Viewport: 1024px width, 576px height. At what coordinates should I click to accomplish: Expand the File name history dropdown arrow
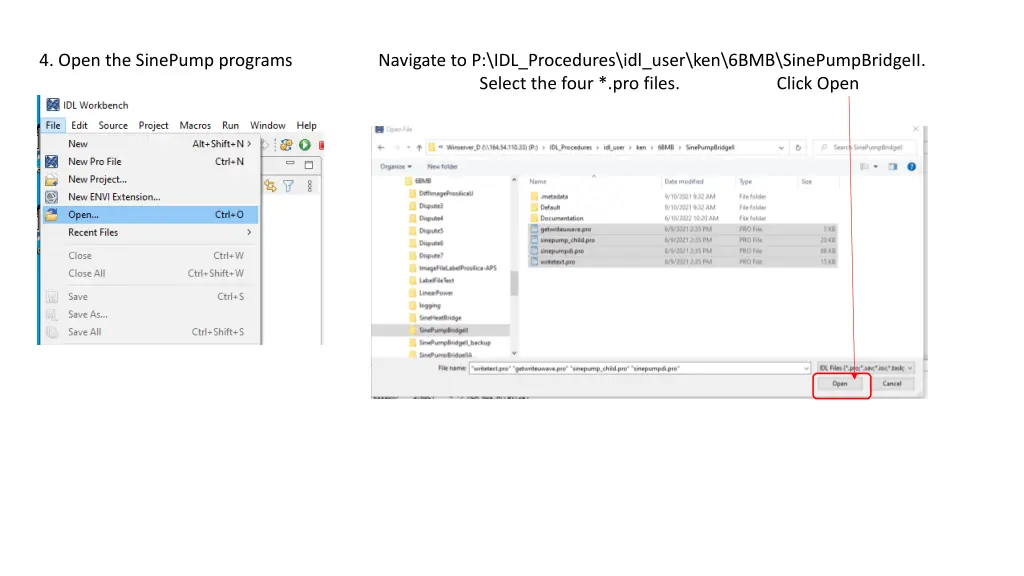[806, 369]
